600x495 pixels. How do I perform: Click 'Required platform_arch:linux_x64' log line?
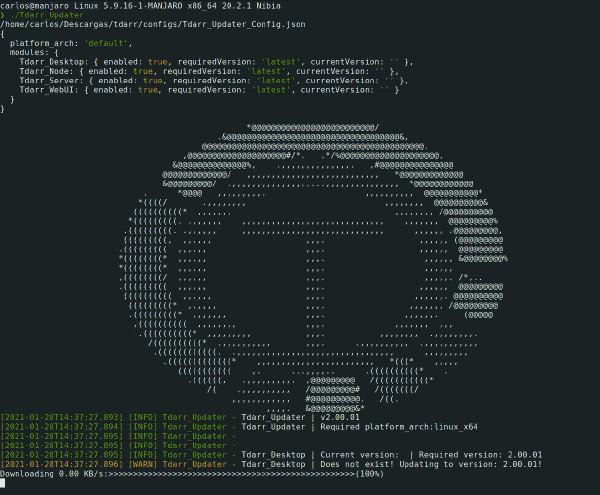pyautogui.click(x=239, y=427)
